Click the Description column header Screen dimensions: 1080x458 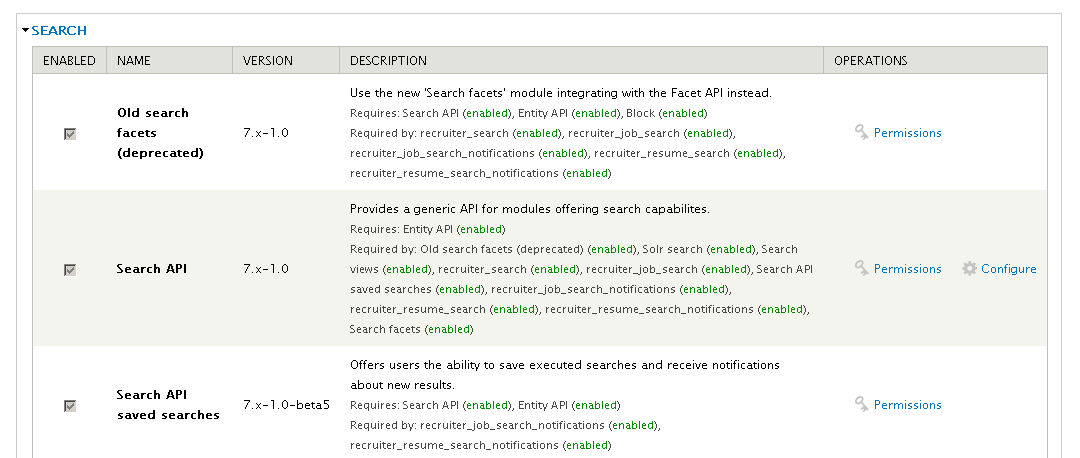388,61
